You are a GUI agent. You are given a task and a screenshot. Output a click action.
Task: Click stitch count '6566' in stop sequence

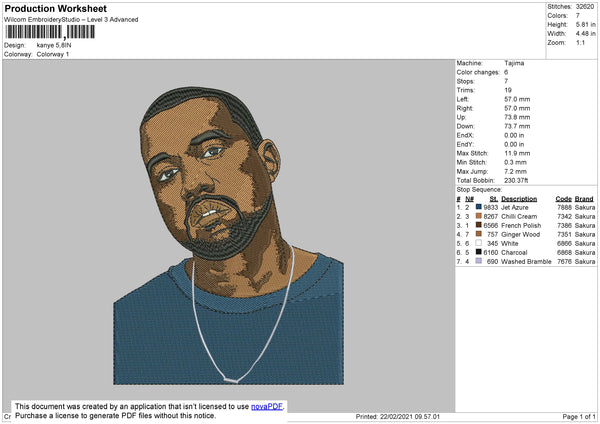coord(491,225)
